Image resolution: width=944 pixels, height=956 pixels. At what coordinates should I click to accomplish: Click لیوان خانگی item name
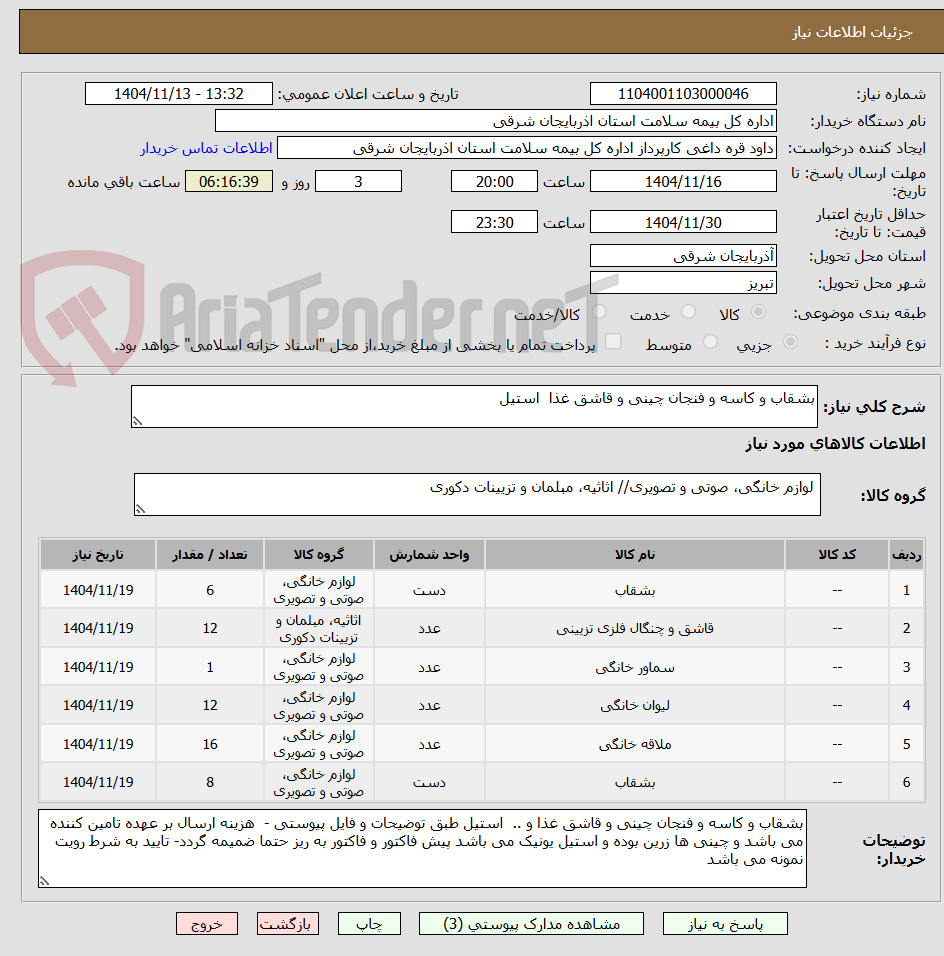635,705
